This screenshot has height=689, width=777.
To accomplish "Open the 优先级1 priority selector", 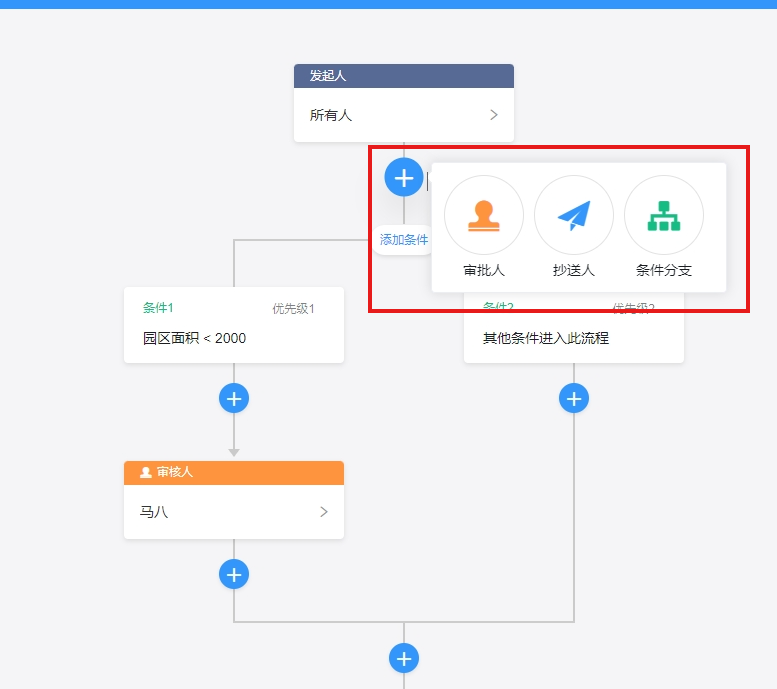I will (293, 309).
